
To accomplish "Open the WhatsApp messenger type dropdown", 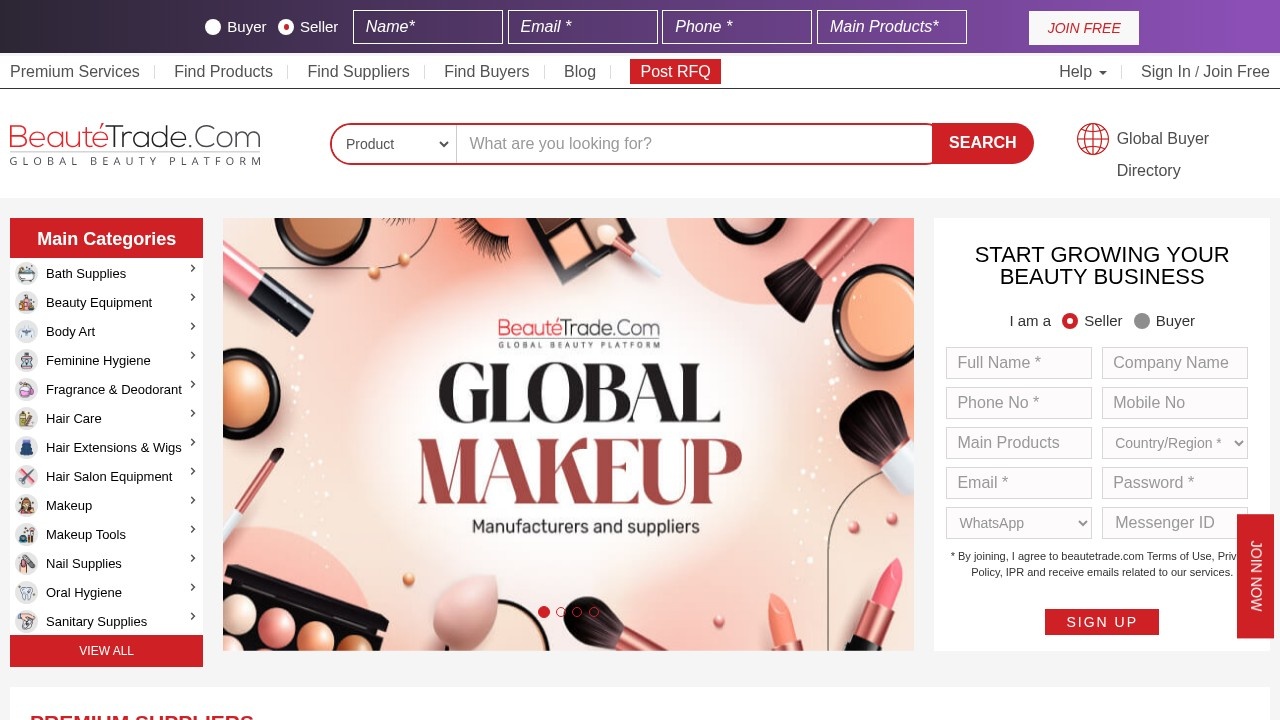I will pyautogui.click(x=1019, y=523).
